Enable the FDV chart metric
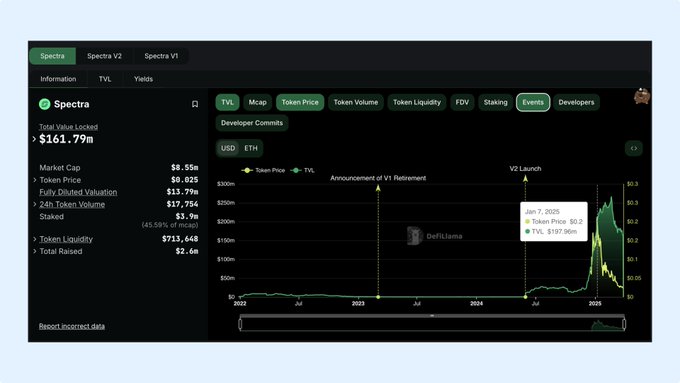Screen dimensions: 680x383 (462, 102)
